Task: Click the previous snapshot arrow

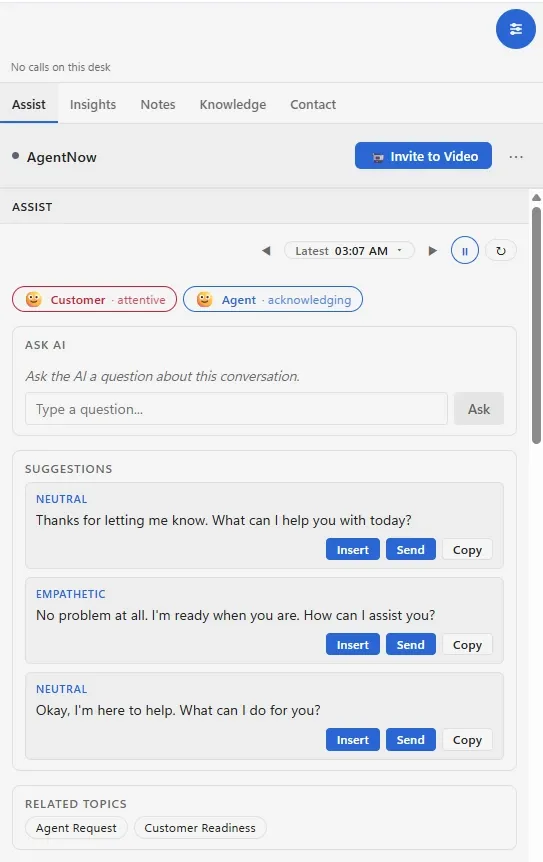Action: [x=267, y=251]
